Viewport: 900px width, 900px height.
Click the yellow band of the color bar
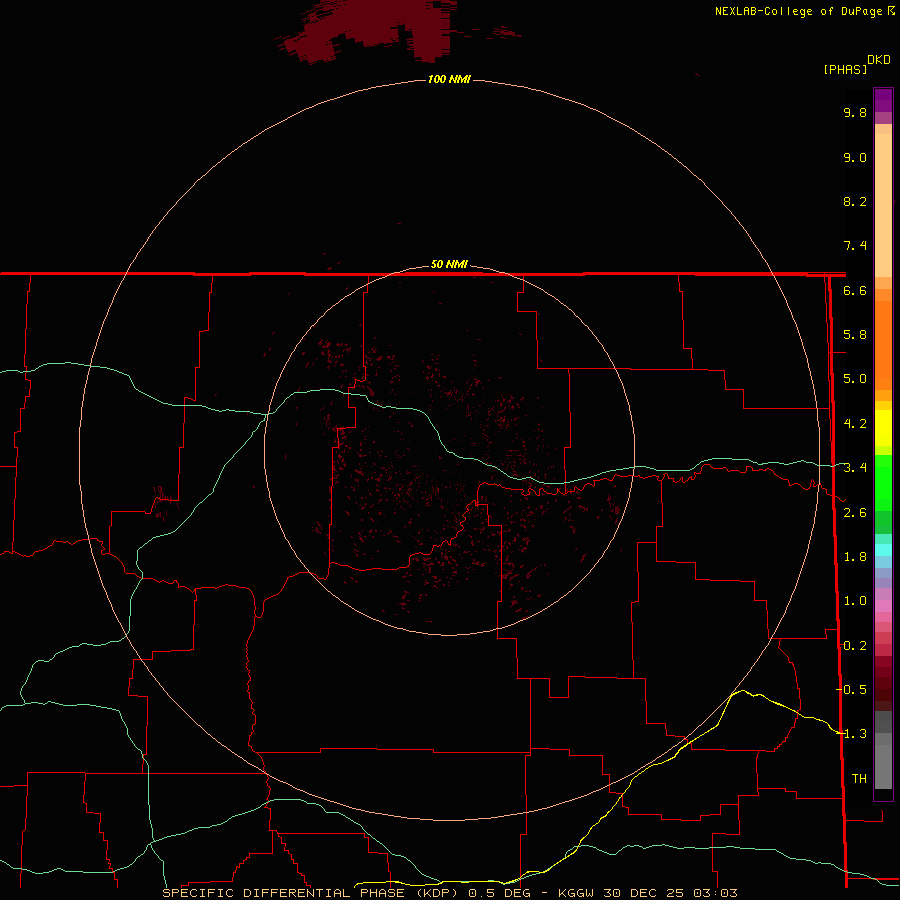[x=883, y=428]
